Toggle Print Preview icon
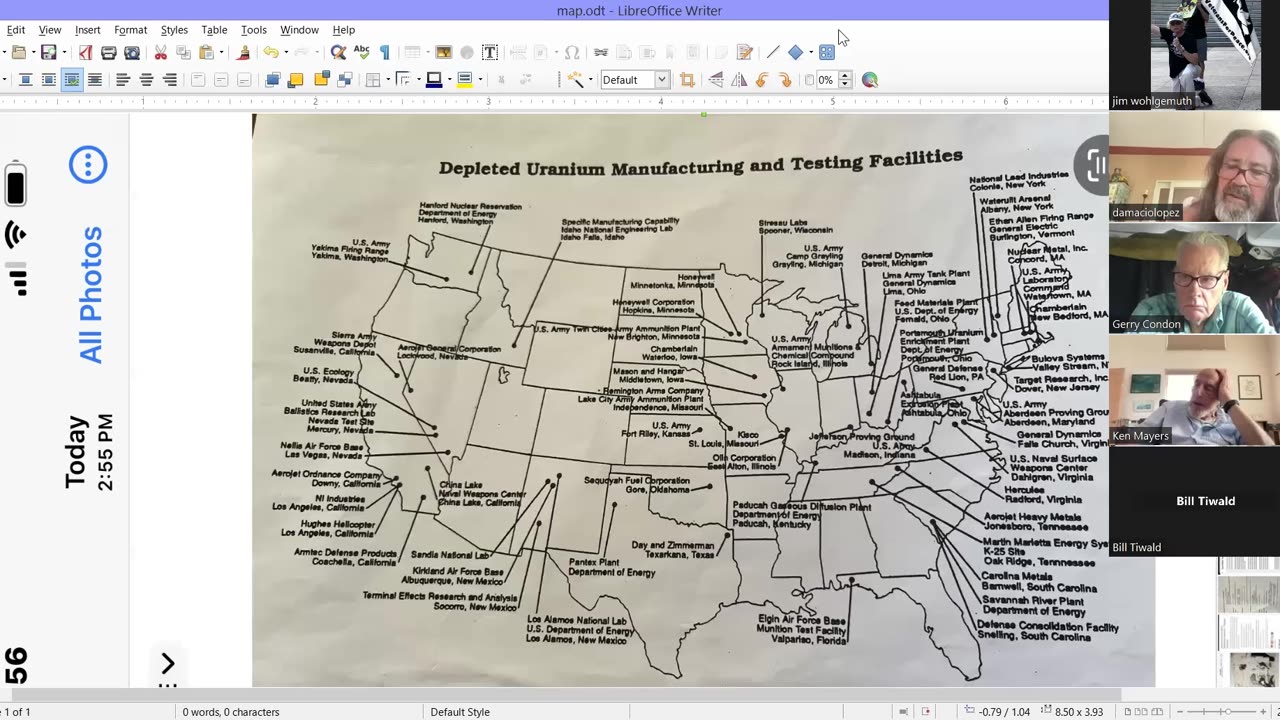The image size is (1280, 720). pos(132,53)
